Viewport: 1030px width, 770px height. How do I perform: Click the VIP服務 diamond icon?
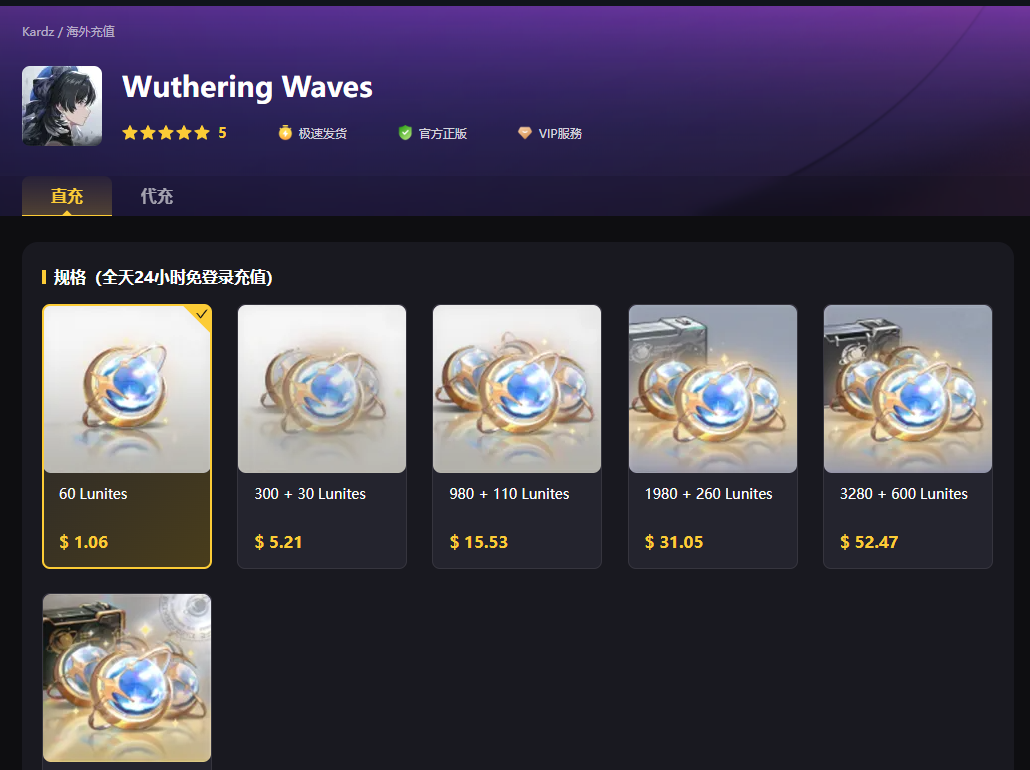click(x=524, y=133)
